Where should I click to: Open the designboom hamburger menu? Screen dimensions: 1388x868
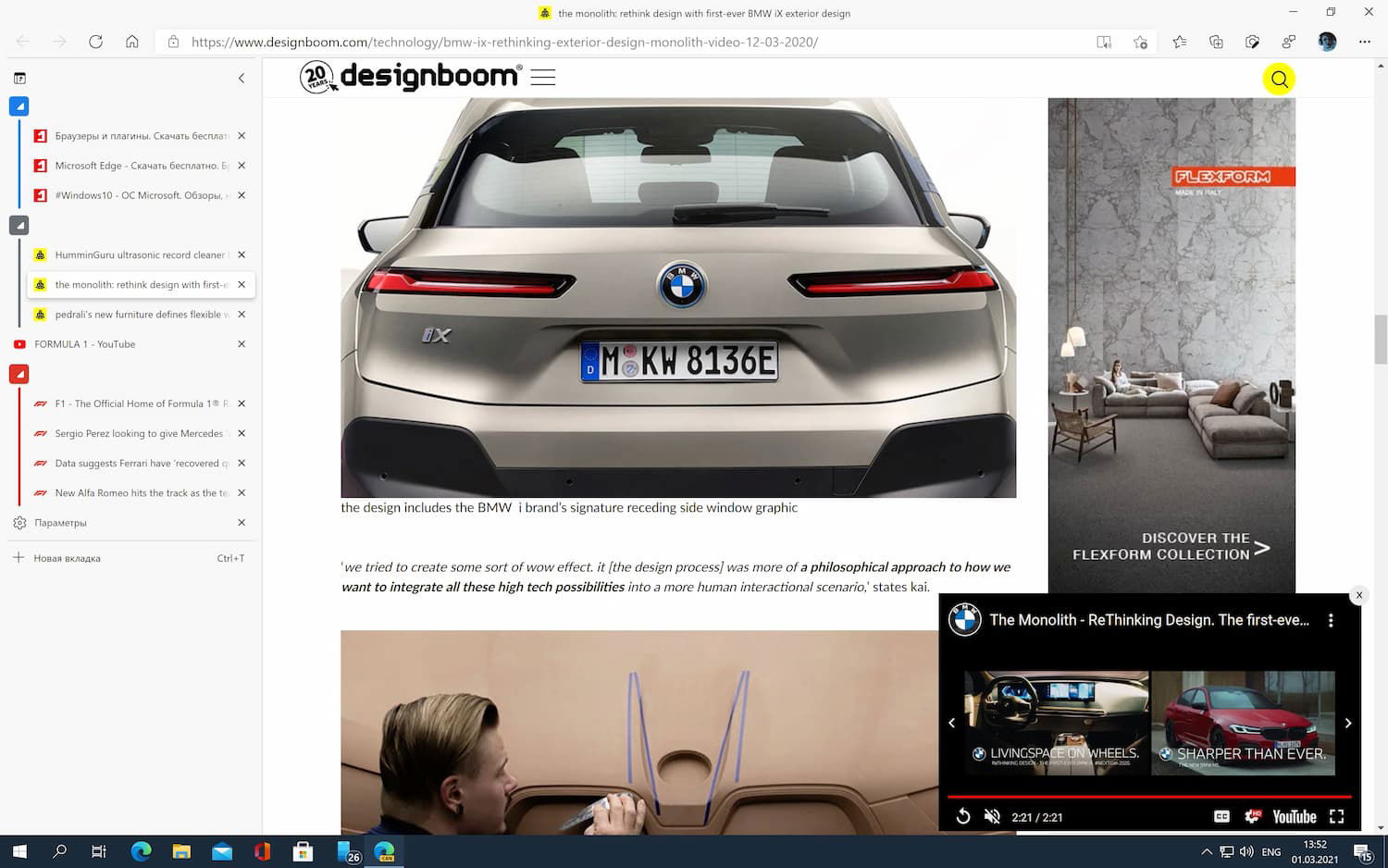tap(543, 78)
